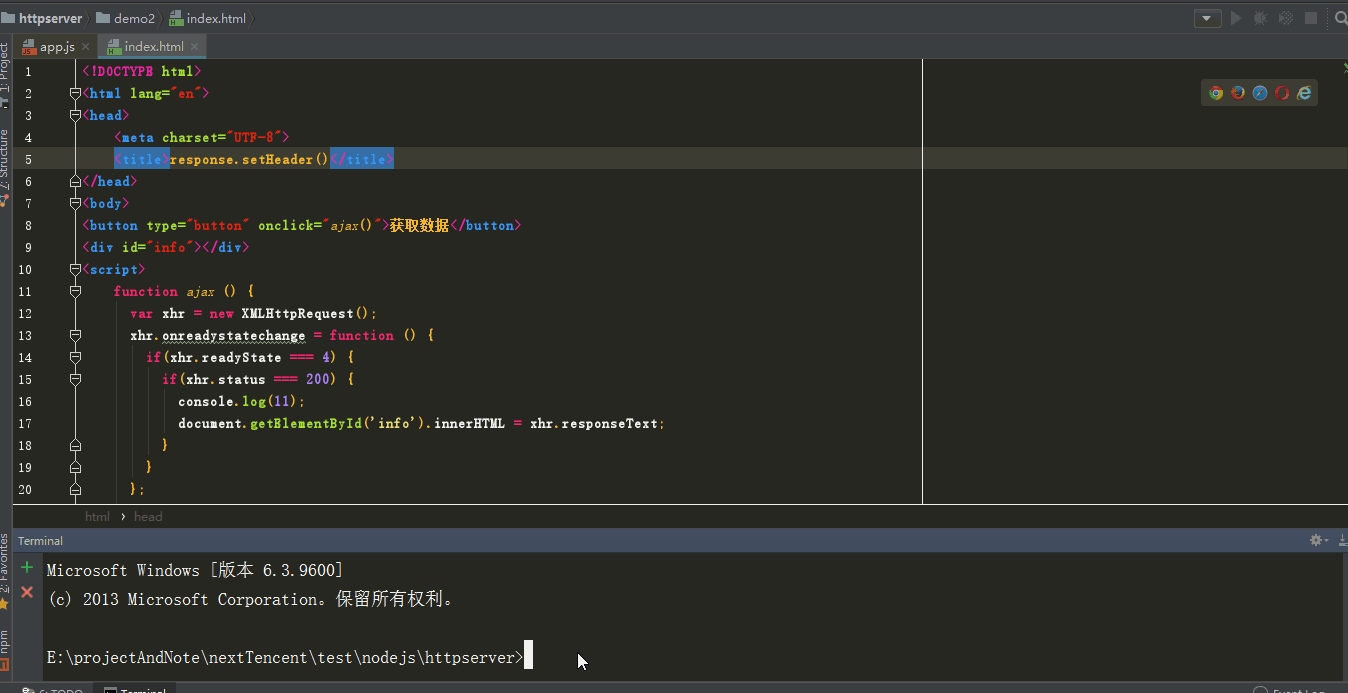Collapse the script tag fold marker
The width and height of the screenshot is (1348, 693).
click(75, 269)
